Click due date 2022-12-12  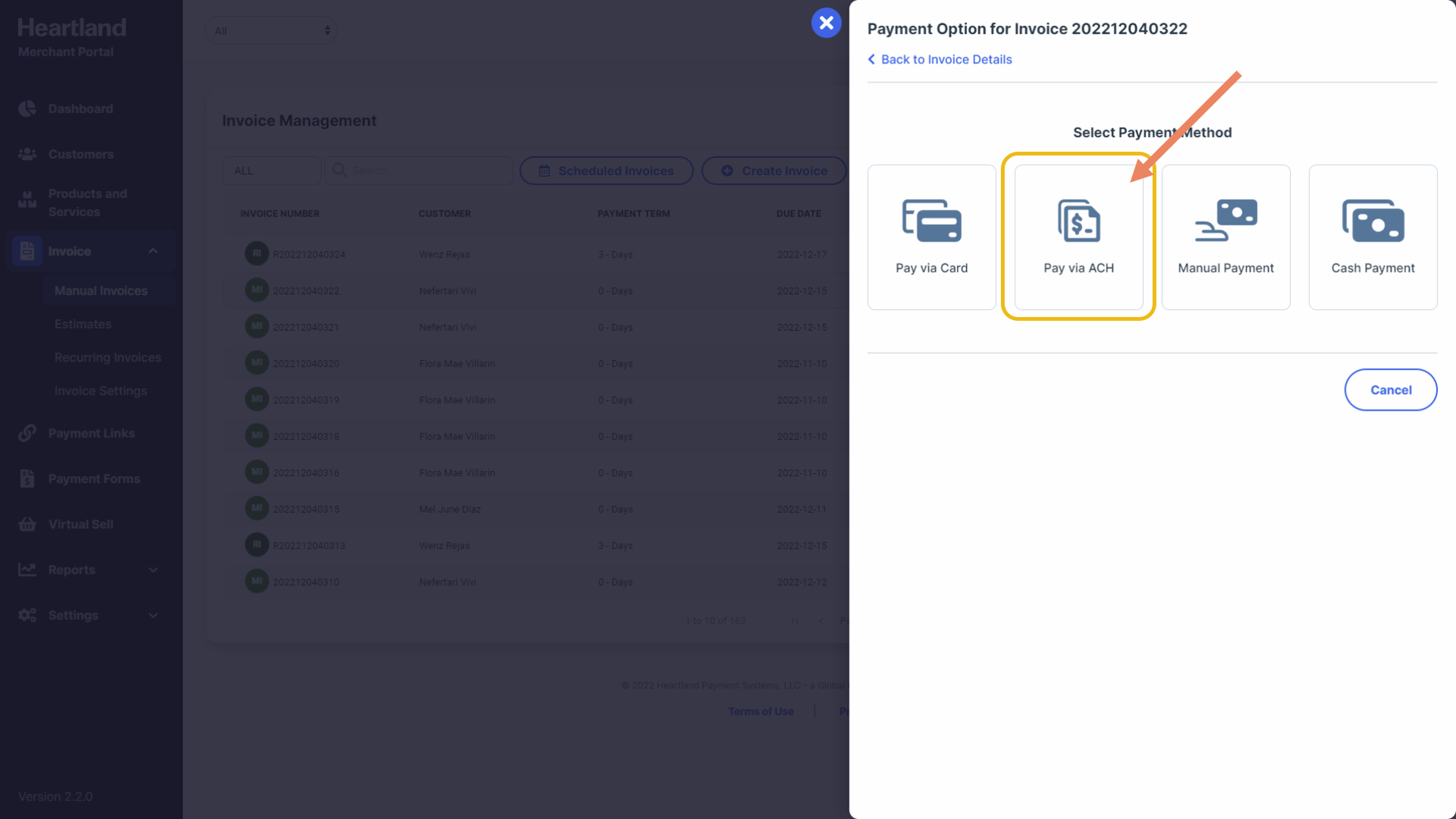(x=802, y=582)
